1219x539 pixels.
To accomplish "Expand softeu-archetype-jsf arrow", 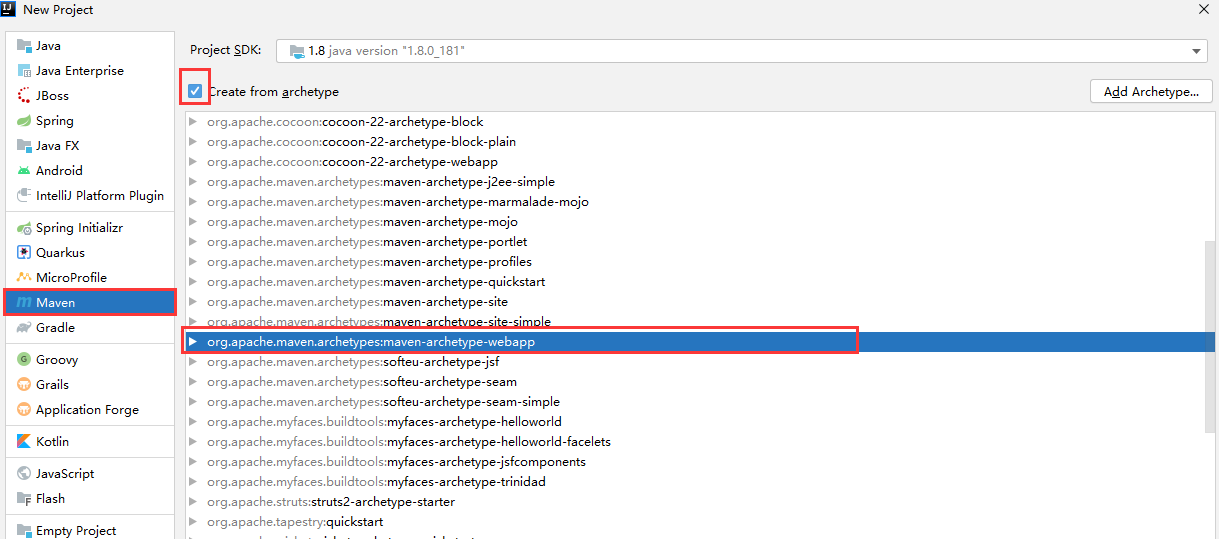I will [193, 362].
